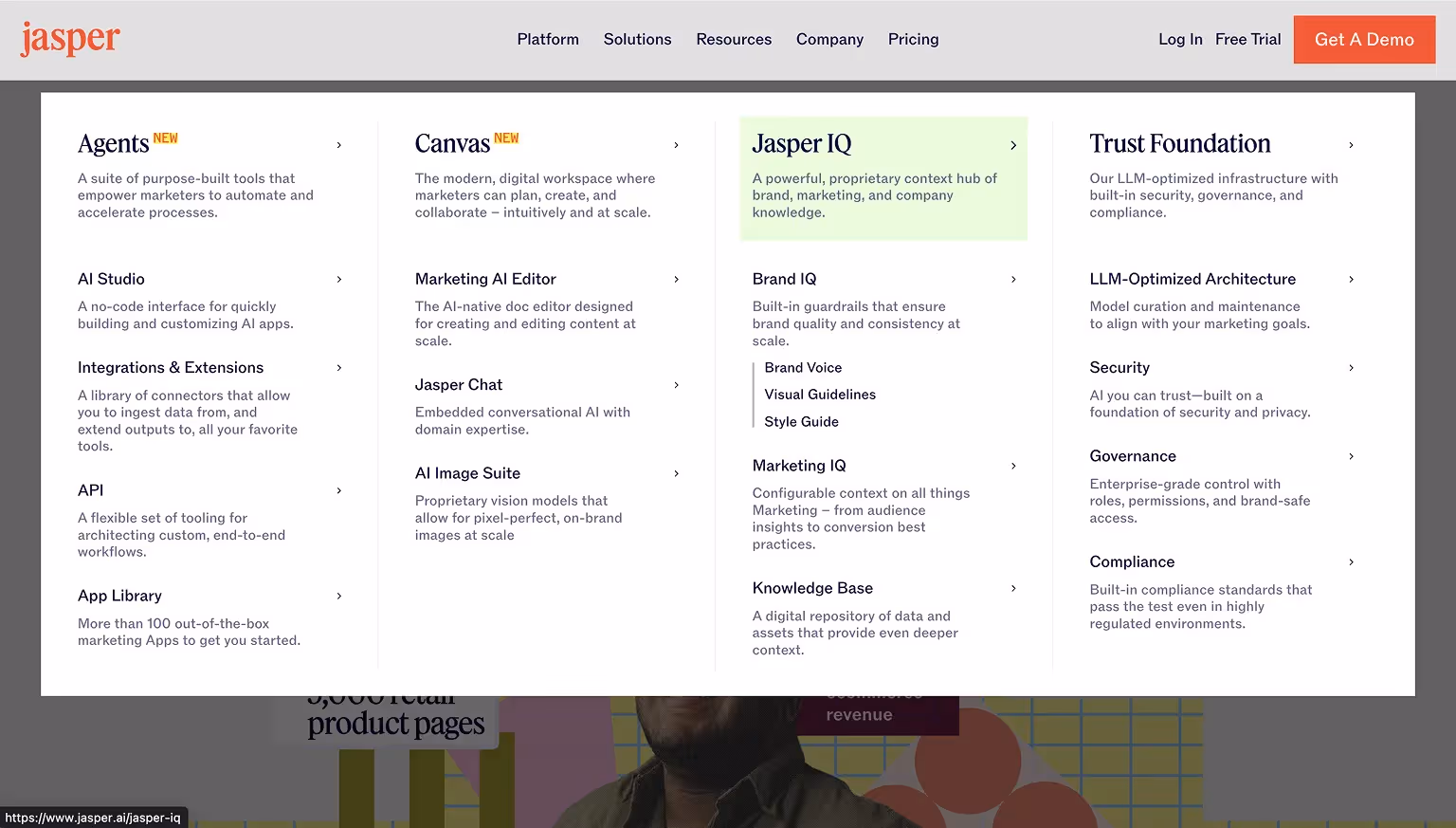Image resolution: width=1456 pixels, height=828 pixels.
Task: Click the chevron beside Compliance
Action: 1351,561
